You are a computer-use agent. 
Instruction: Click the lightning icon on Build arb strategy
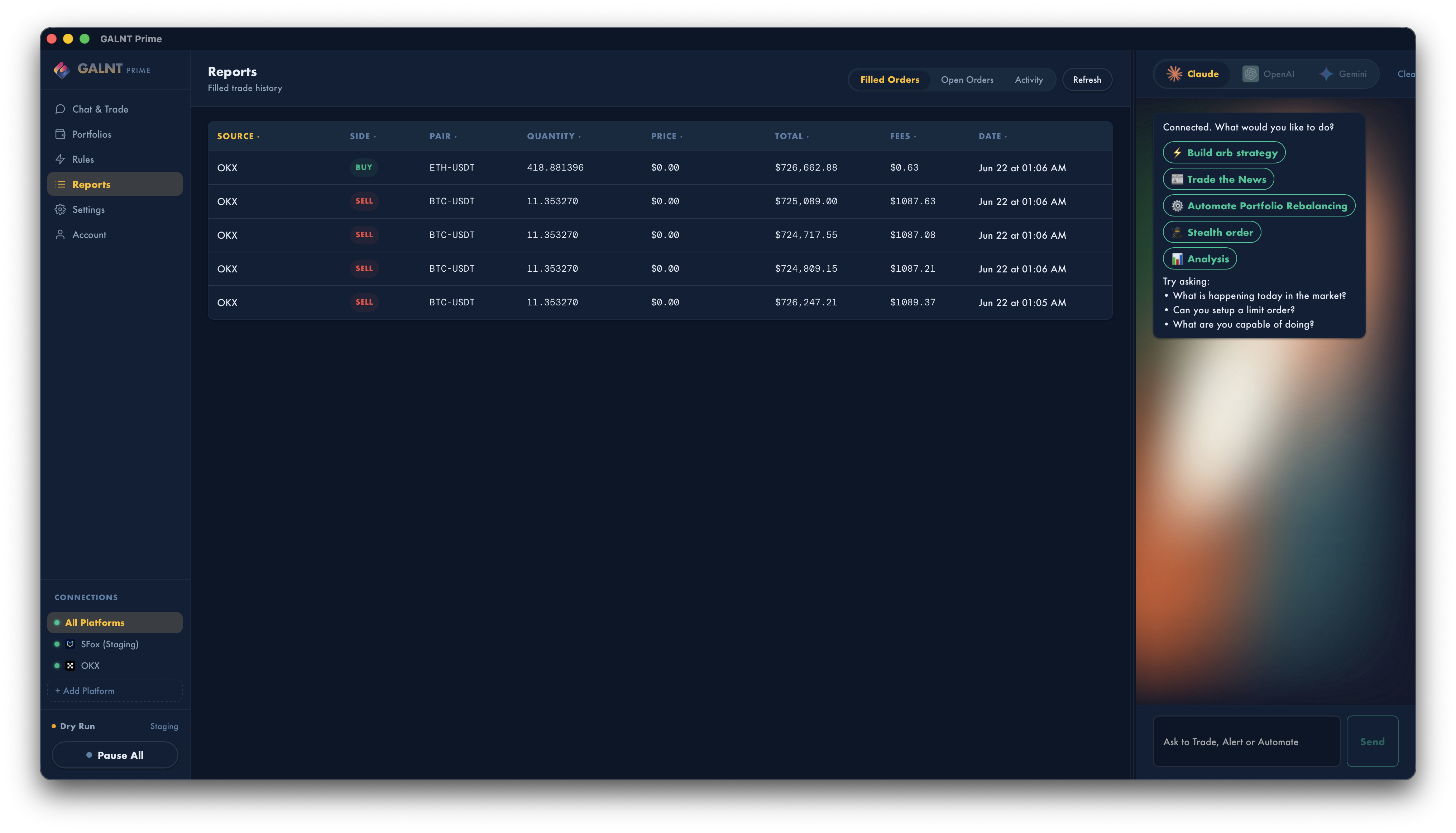(x=1177, y=153)
